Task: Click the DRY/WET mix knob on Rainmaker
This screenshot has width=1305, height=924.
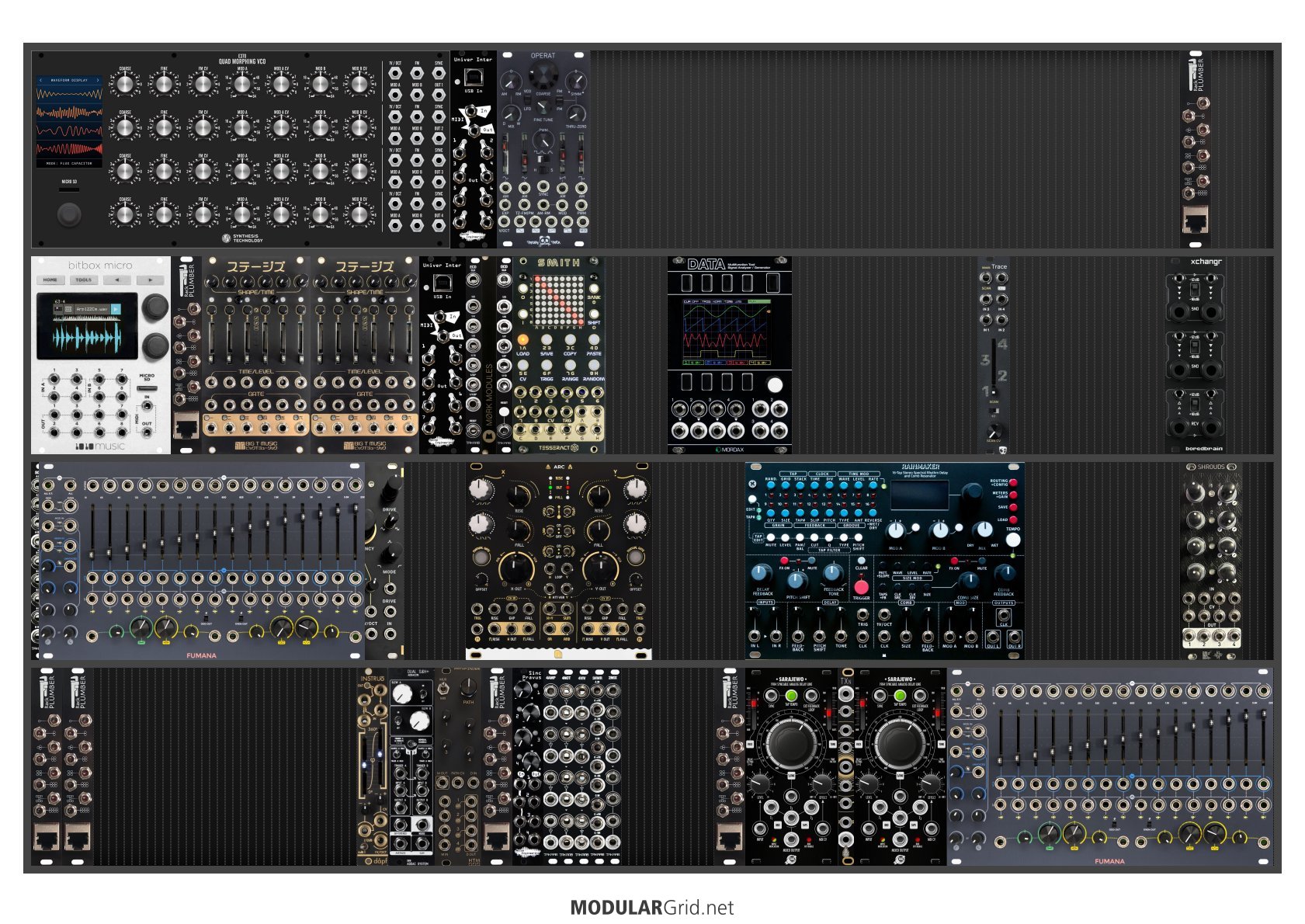Action: [984, 530]
